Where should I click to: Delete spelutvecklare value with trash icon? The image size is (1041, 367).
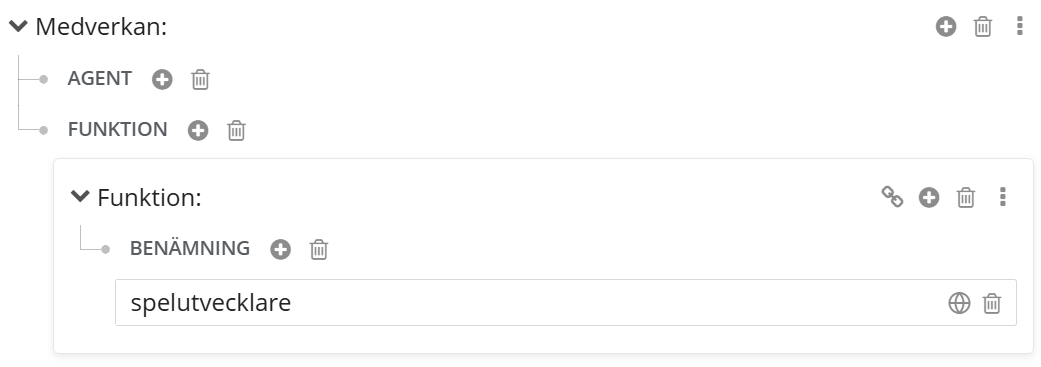coord(992,303)
